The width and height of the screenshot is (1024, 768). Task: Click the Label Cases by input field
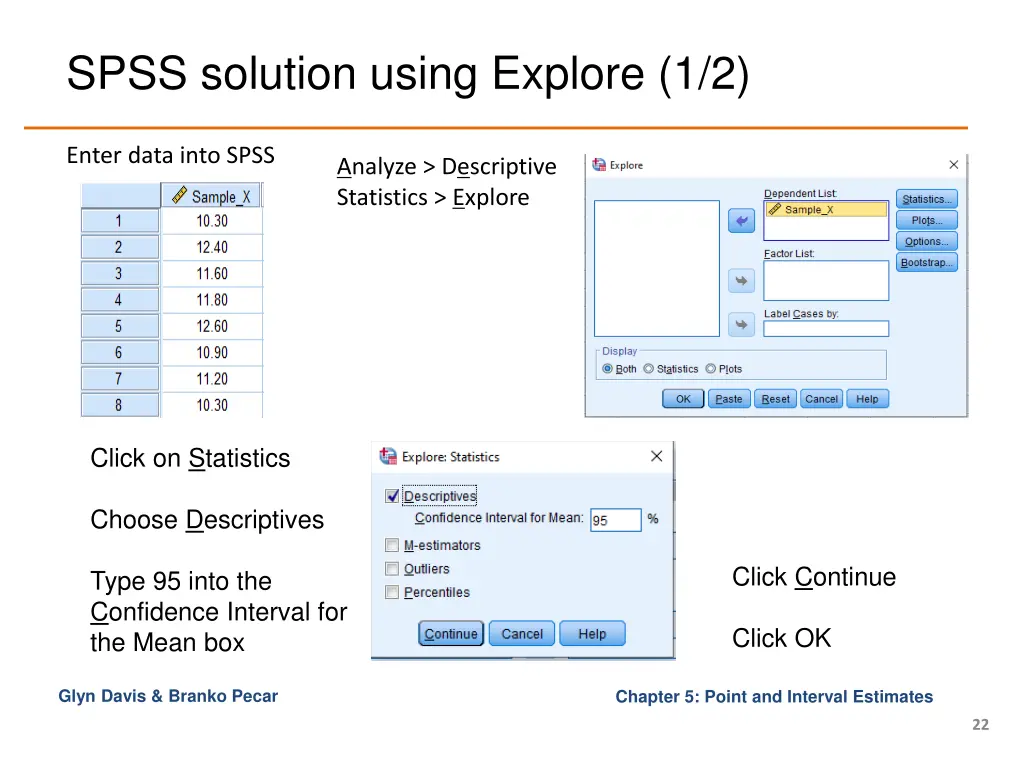[826, 328]
